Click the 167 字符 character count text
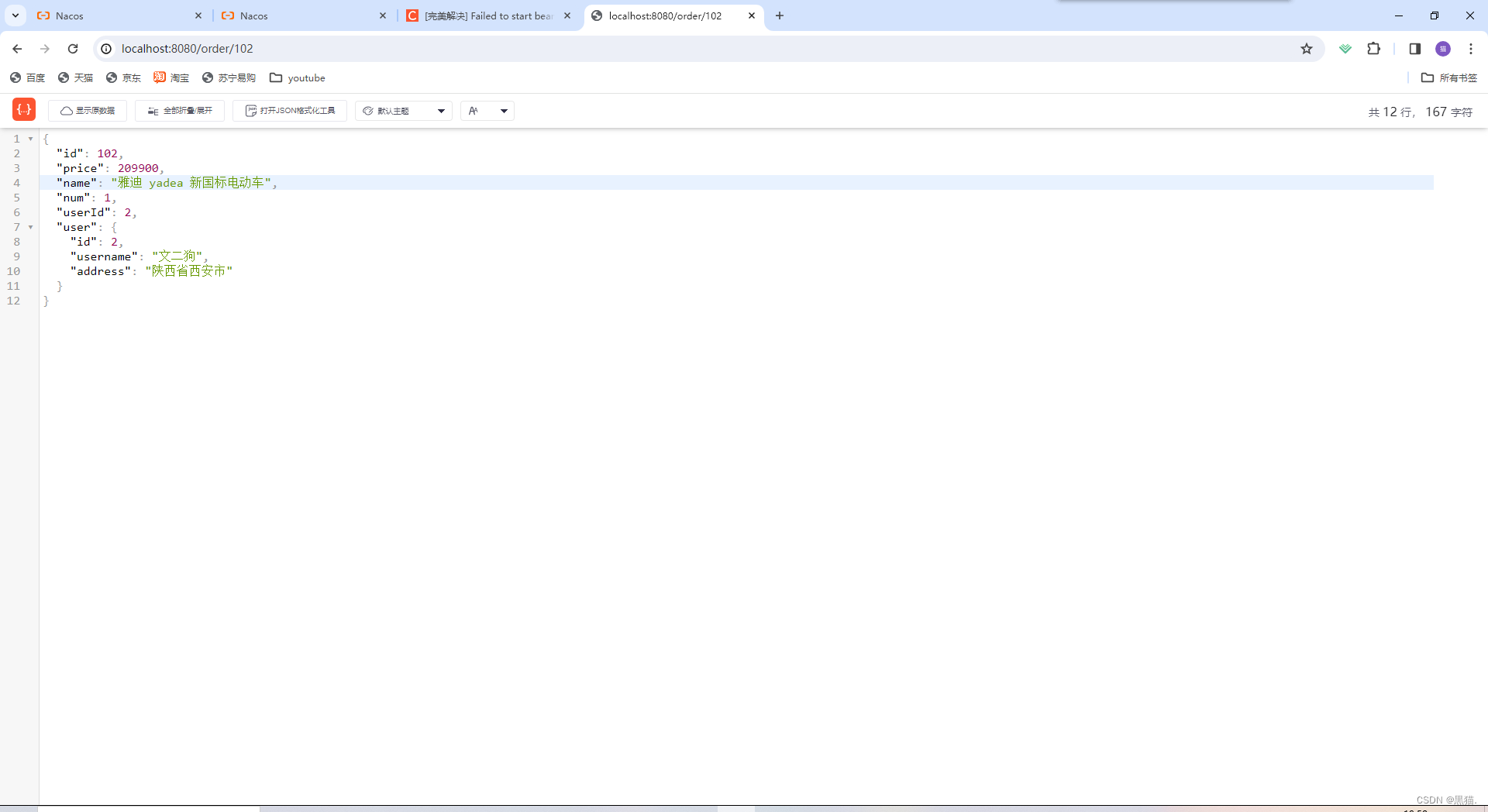The image size is (1488, 812). click(1448, 112)
